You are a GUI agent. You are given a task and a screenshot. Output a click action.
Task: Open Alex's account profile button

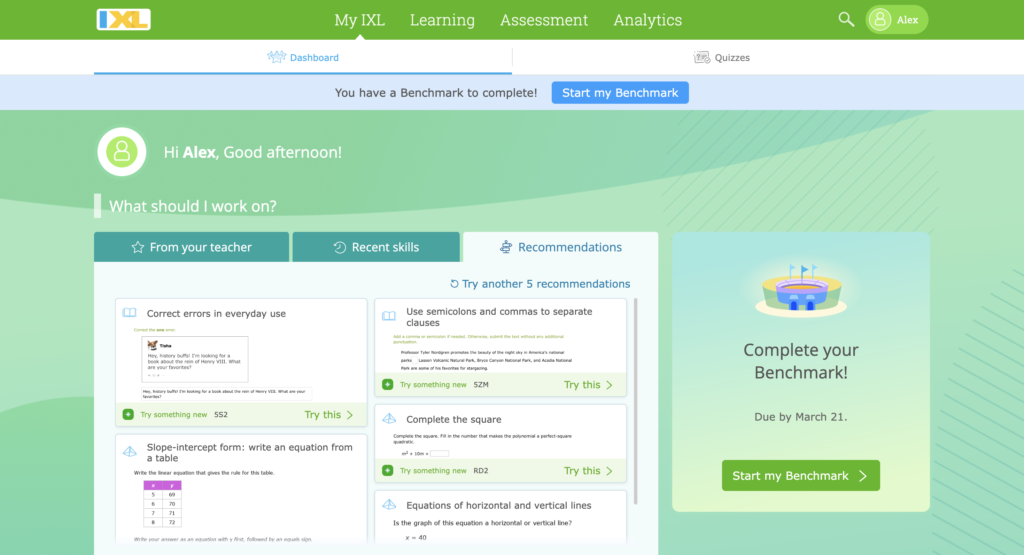click(x=897, y=20)
